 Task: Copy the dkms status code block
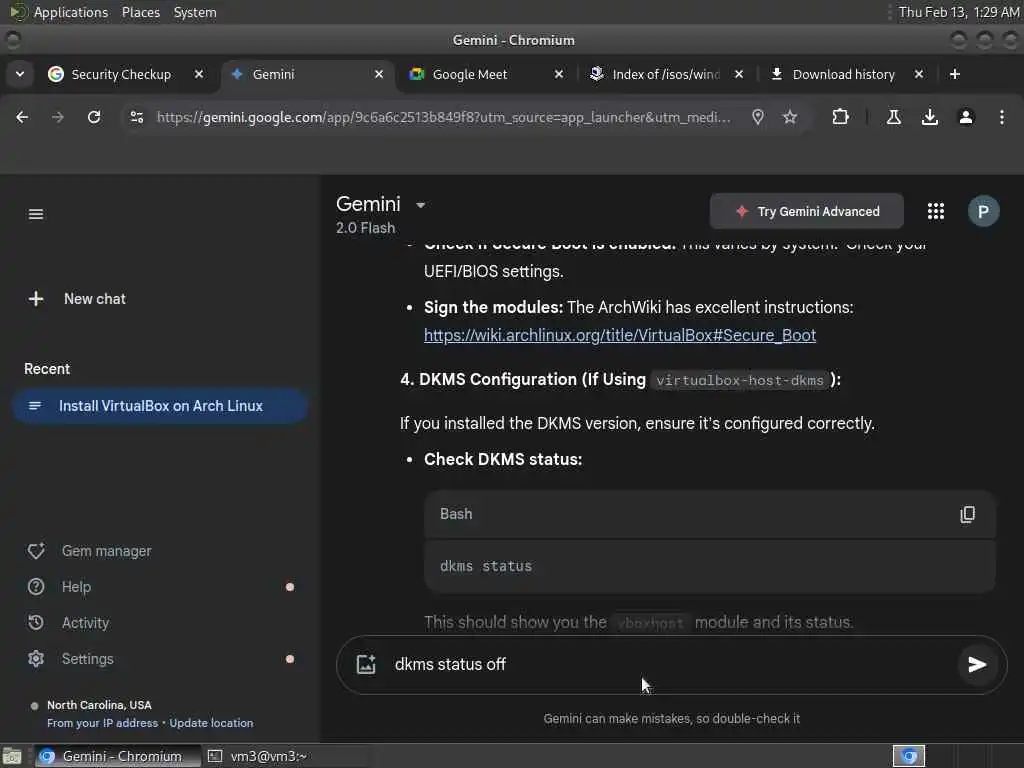pos(967,514)
